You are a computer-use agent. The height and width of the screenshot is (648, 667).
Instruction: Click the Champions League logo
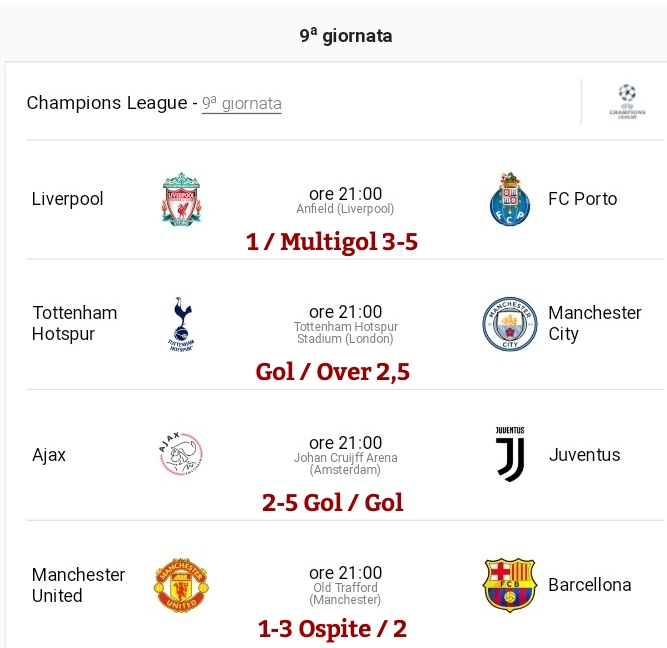[x=627, y=102]
